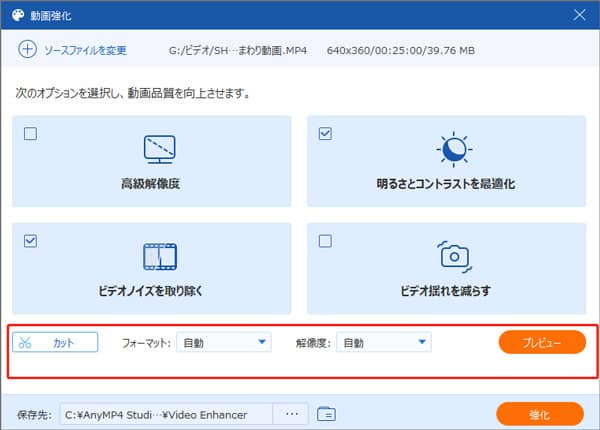Viewport: 600px width, 430px height.
Task: Expand the 解像度 dropdown
Action: pos(384,343)
